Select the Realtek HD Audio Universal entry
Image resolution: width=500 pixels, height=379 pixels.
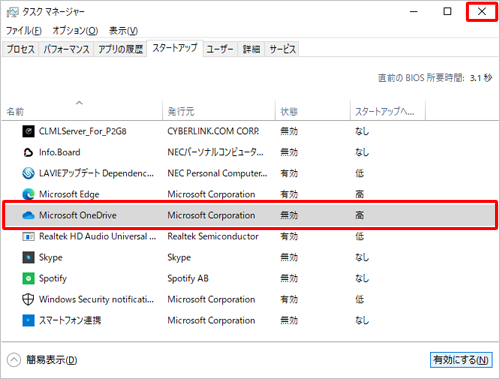coord(97,236)
